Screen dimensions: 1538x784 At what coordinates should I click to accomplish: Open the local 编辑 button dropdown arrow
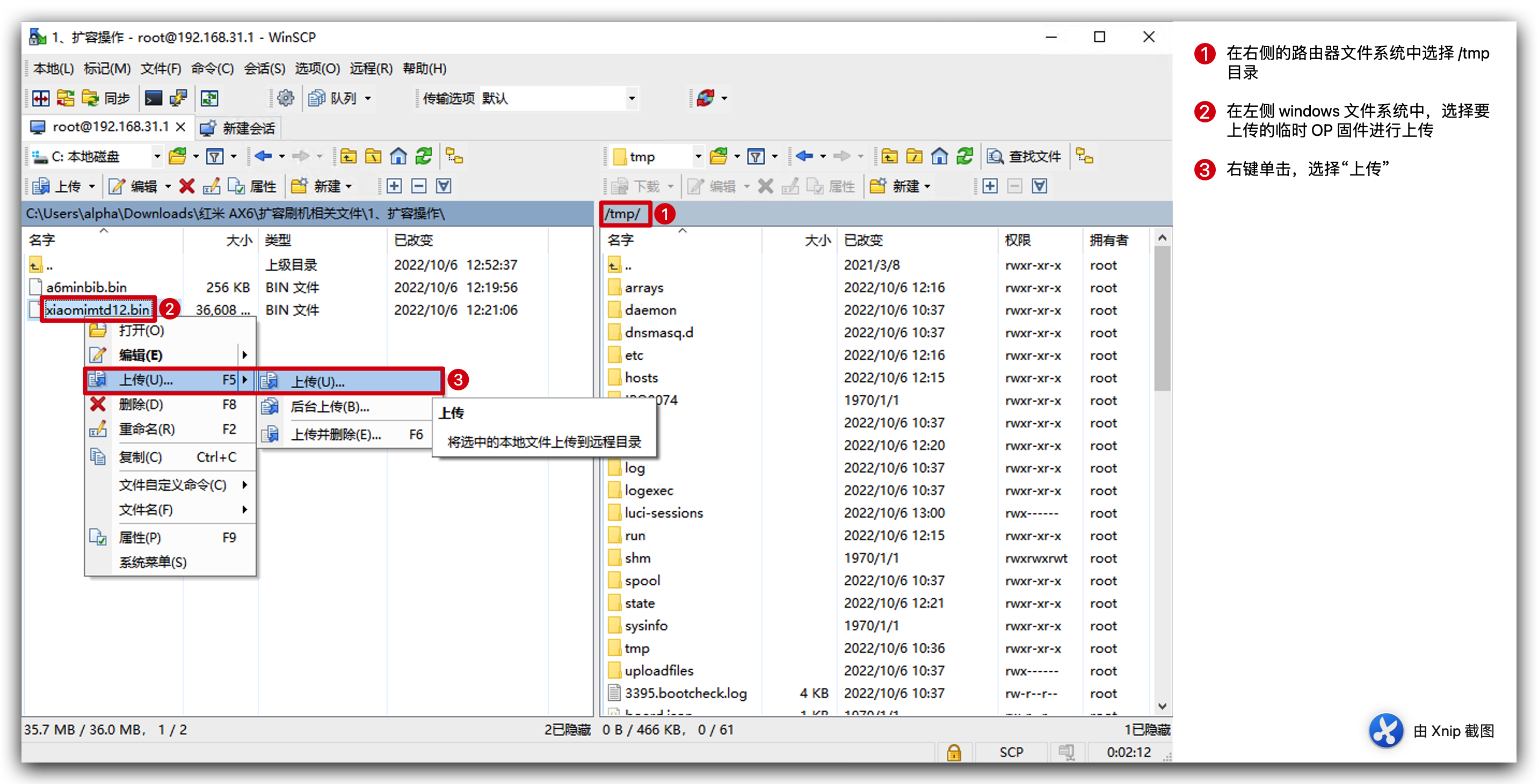tap(168, 187)
